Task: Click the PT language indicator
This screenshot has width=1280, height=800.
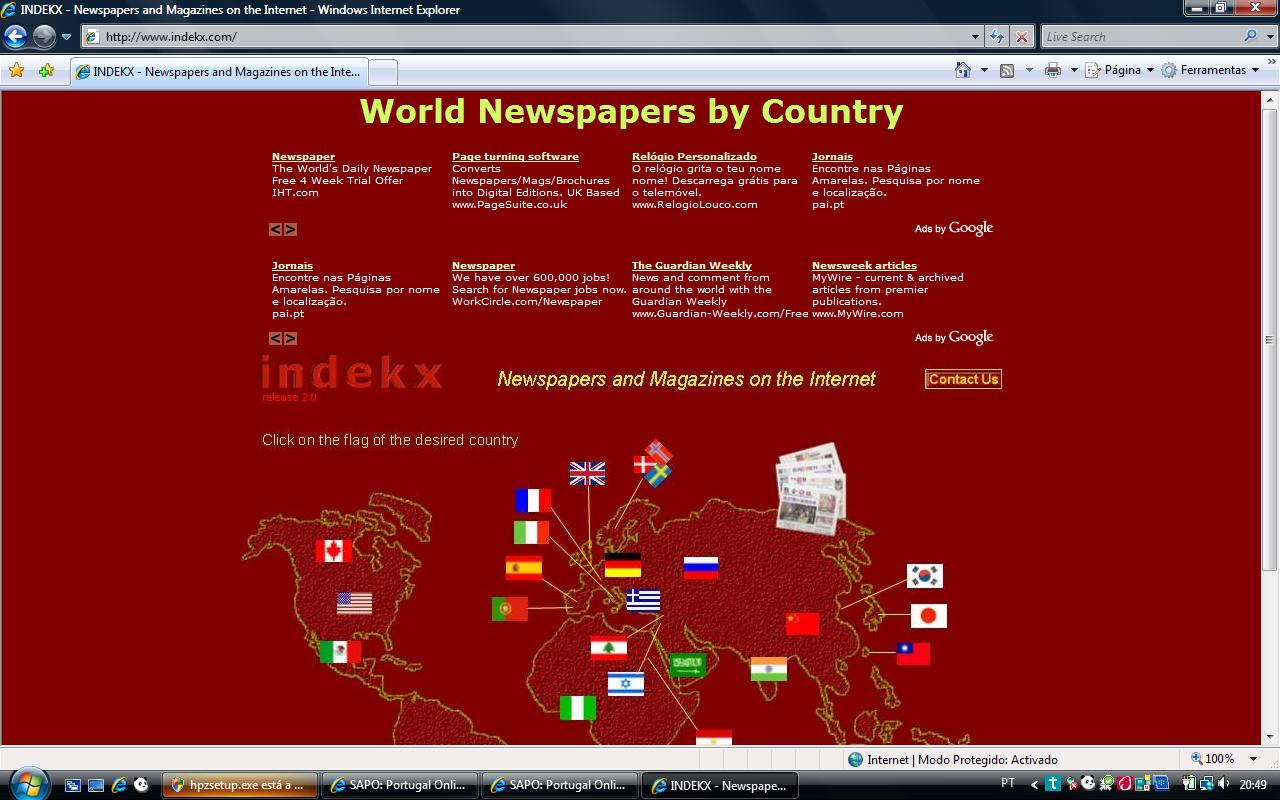Action: click(x=1008, y=783)
